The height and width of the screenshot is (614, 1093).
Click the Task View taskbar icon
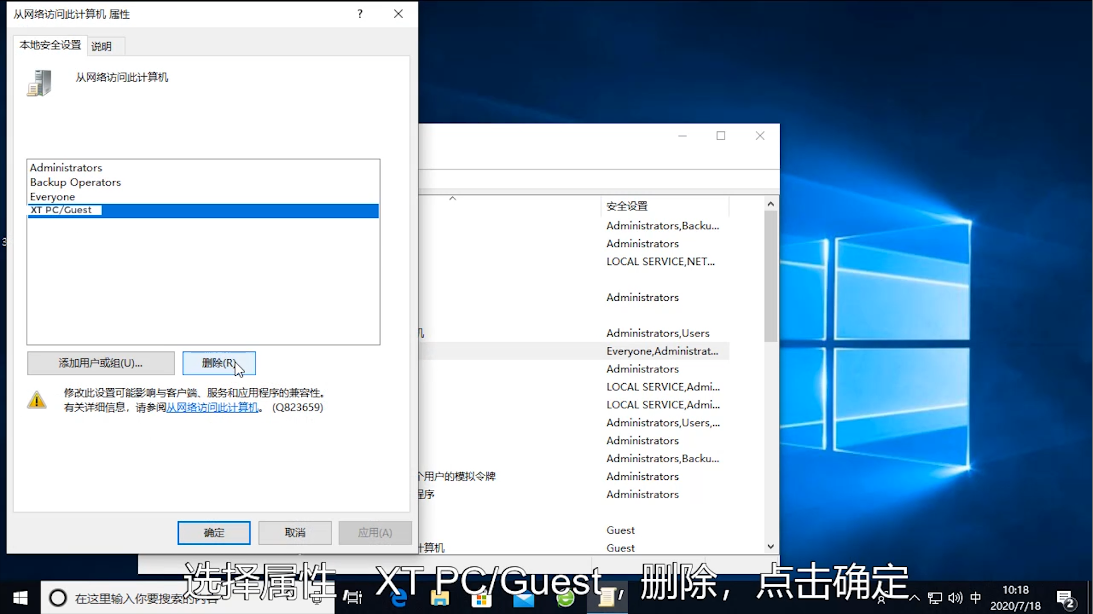tap(353, 598)
